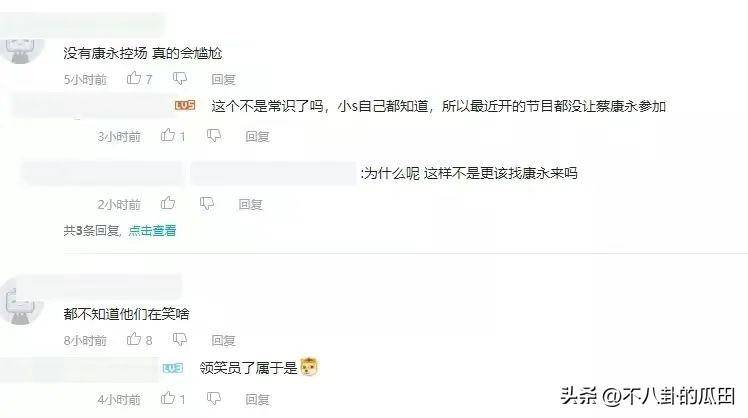
Task: Like the reply posted 3小时前
Action: tap(168, 136)
